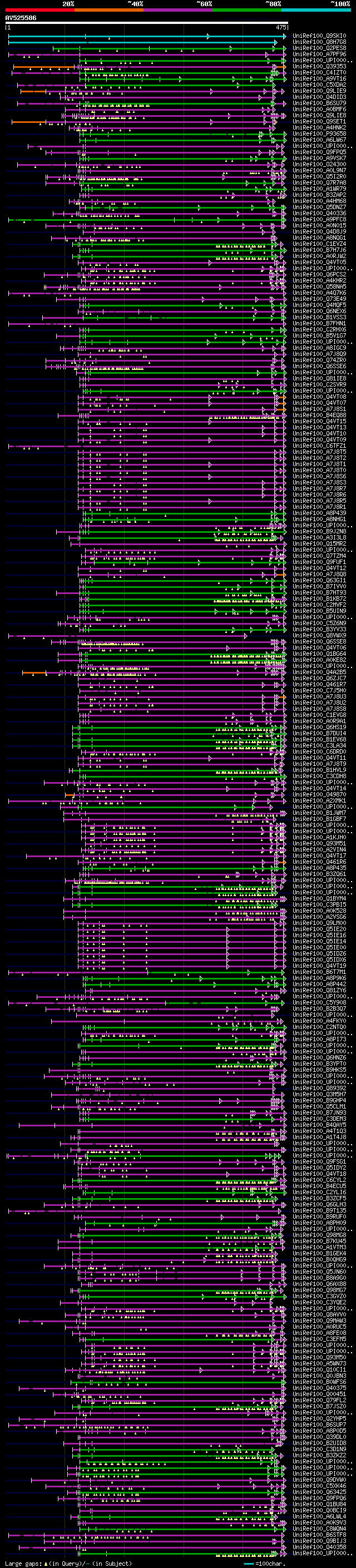
Task: Open hit UniRef100_Q39353
Action: click(319, 66)
